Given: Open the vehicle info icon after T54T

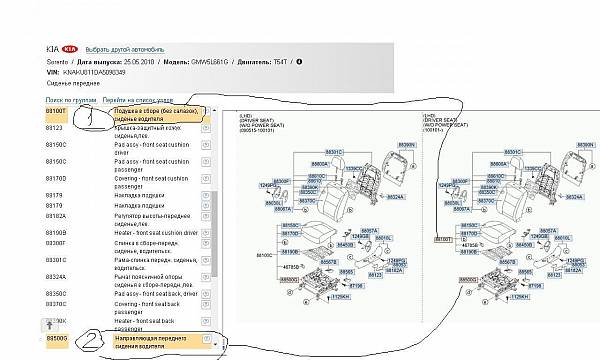Looking at the screenshot, I should click(x=299, y=62).
